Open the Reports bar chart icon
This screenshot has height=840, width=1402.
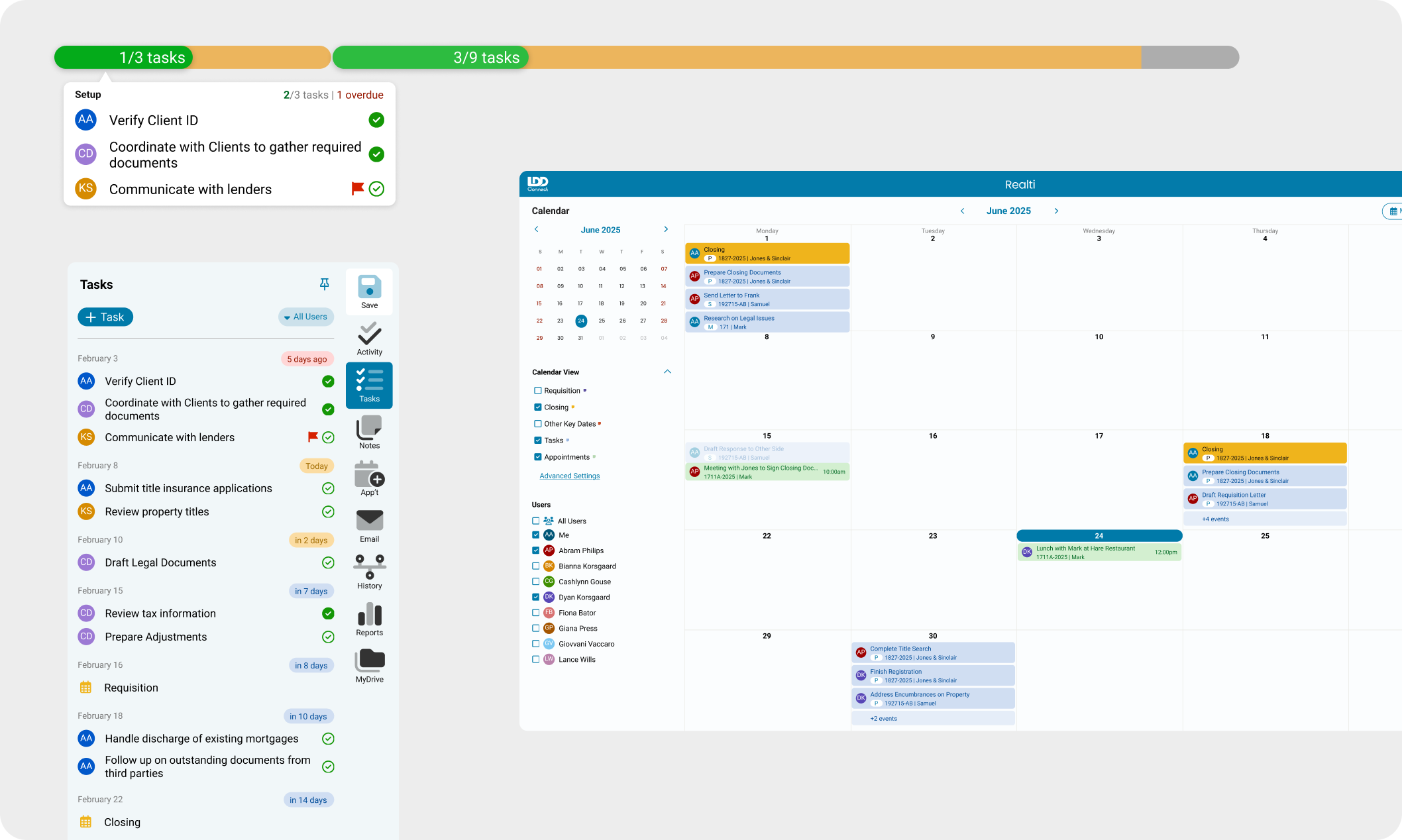(369, 614)
